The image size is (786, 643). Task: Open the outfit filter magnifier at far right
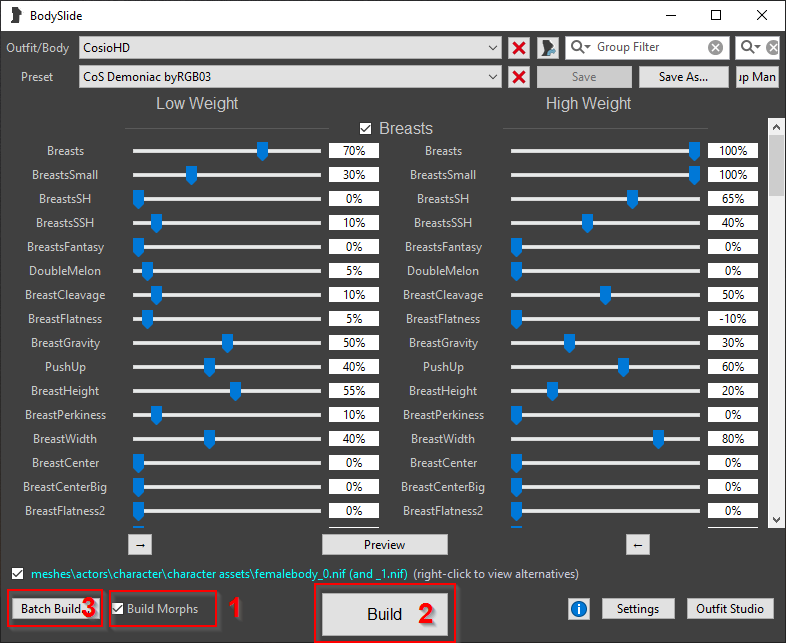tap(750, 47)
